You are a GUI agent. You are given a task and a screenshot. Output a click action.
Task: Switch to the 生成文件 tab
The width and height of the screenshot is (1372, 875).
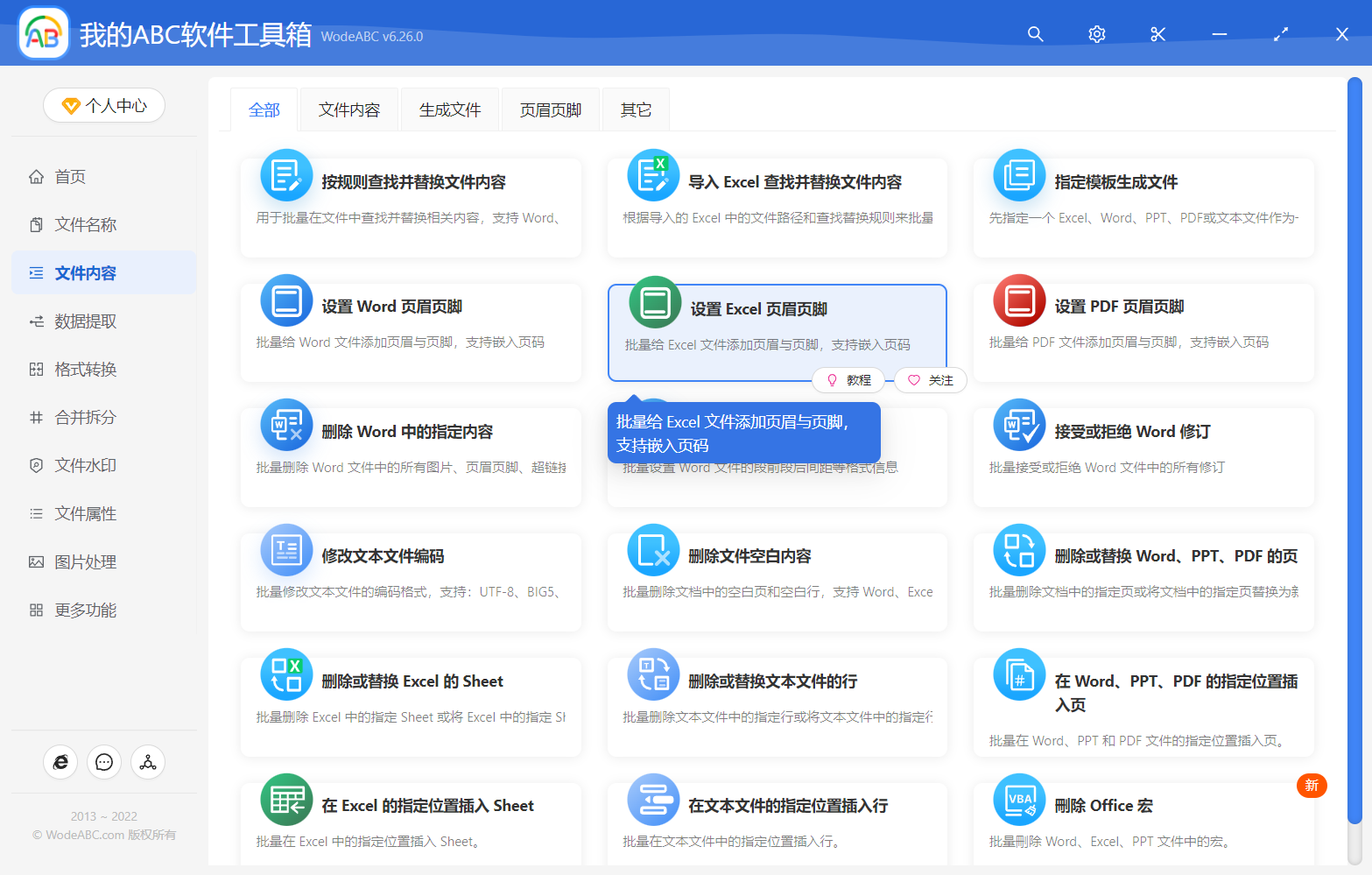(449, 109)
